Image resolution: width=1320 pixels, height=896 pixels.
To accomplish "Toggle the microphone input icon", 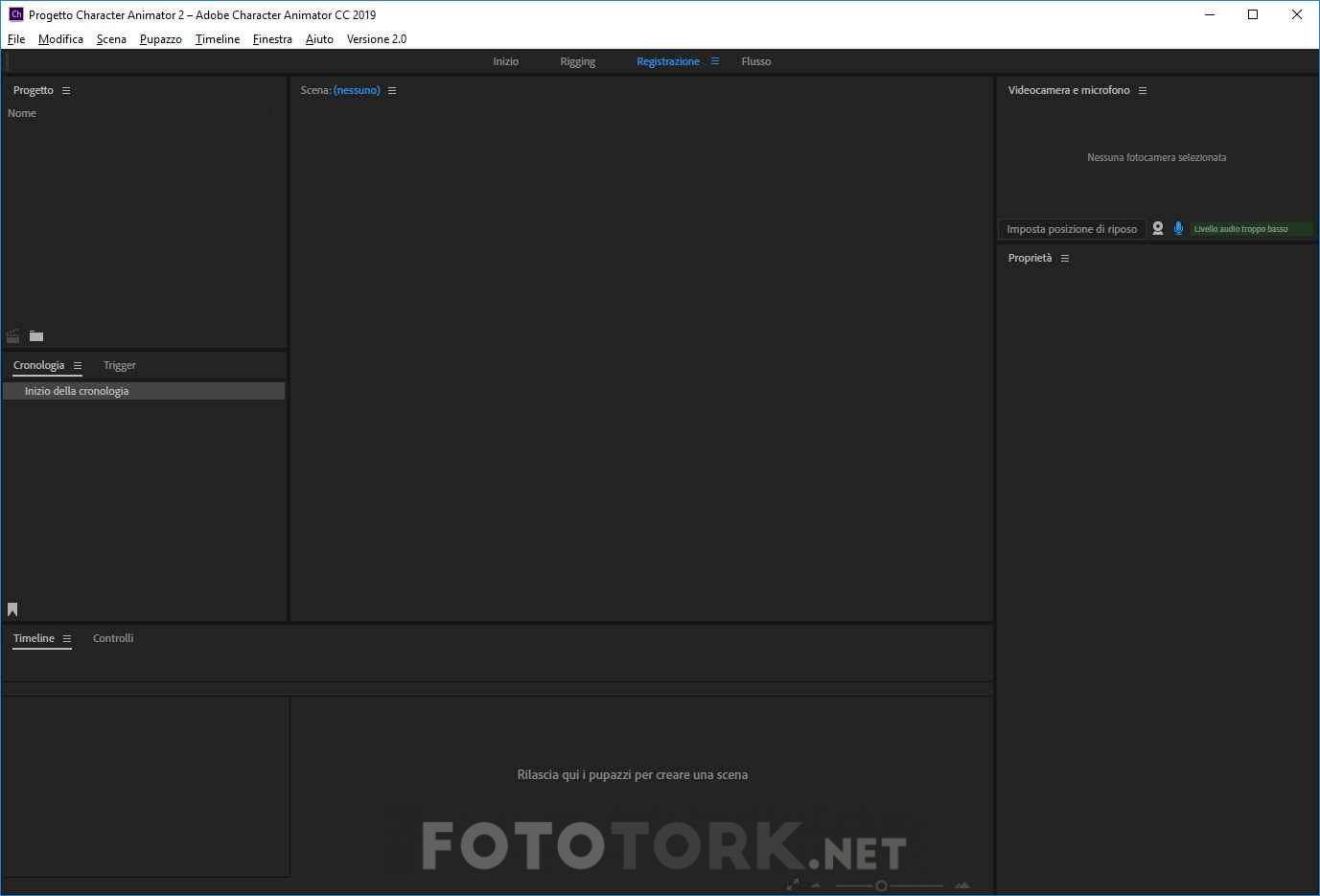I will click(1178, 229).
